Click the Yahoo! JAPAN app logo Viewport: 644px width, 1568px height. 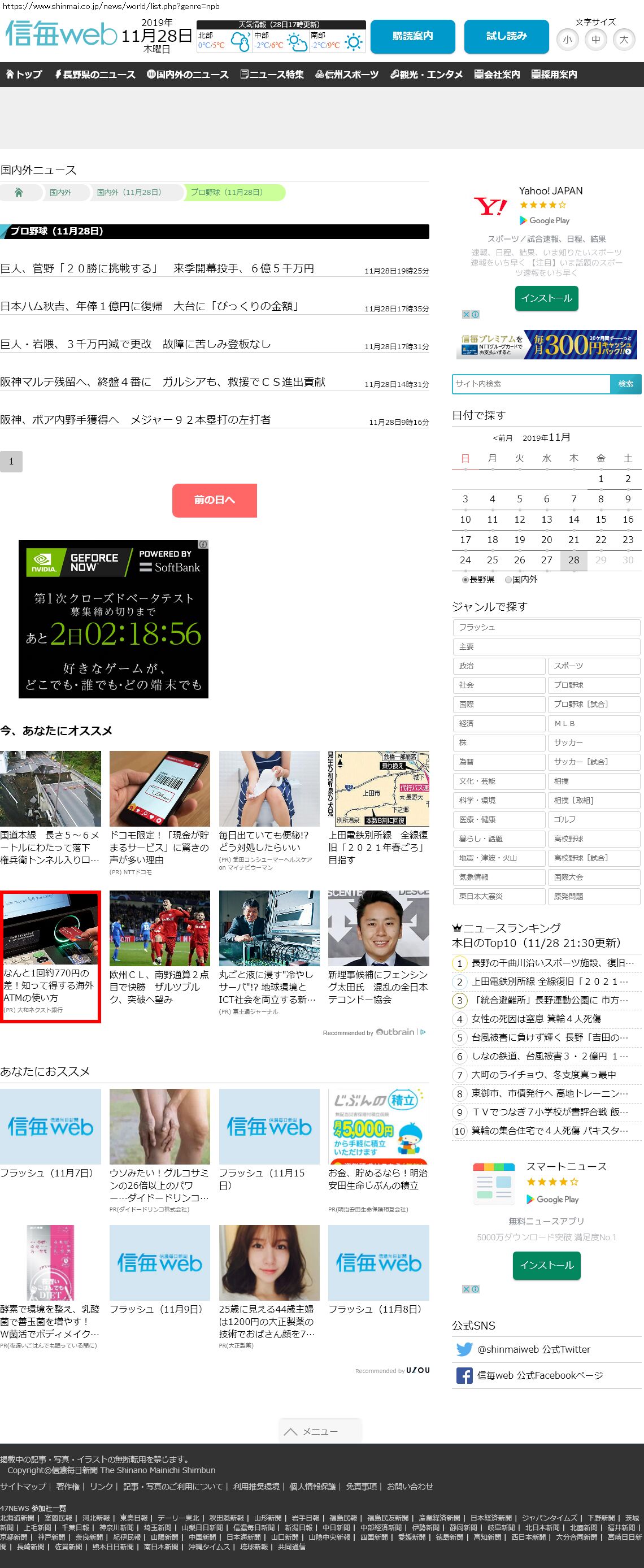[x=490, y=207]
